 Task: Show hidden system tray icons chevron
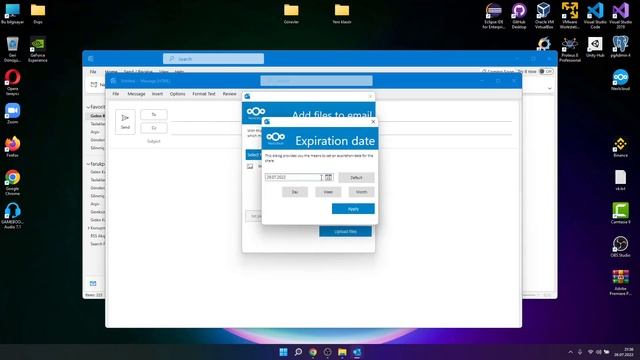(571, 352)
